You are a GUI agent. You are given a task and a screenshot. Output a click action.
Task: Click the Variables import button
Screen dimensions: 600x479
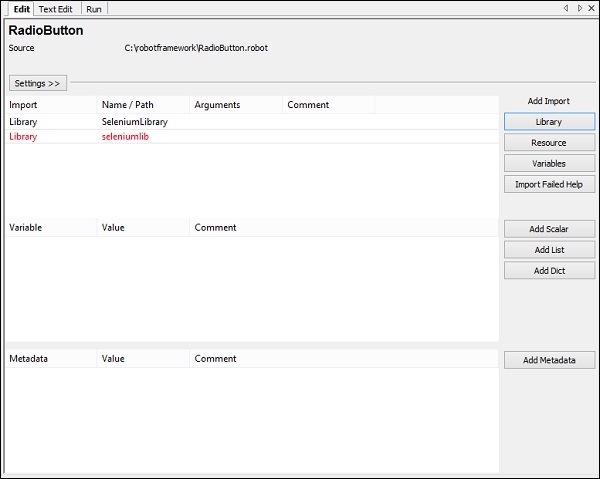[x=549, y=163]
